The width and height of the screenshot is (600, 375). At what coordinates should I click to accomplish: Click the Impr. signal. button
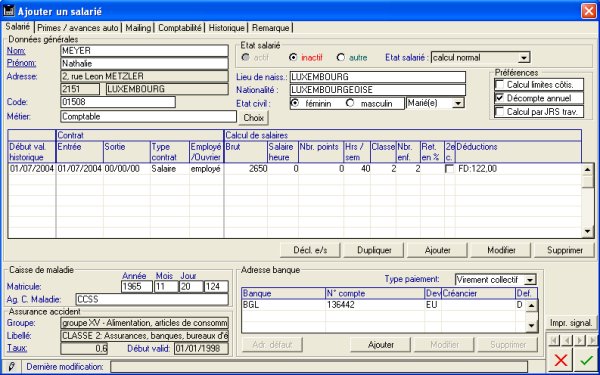(571, 323)
